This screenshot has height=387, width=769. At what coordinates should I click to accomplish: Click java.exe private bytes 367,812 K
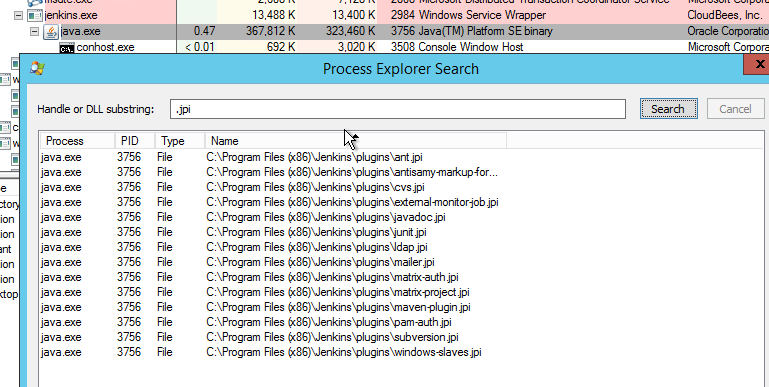click(271, 32)
